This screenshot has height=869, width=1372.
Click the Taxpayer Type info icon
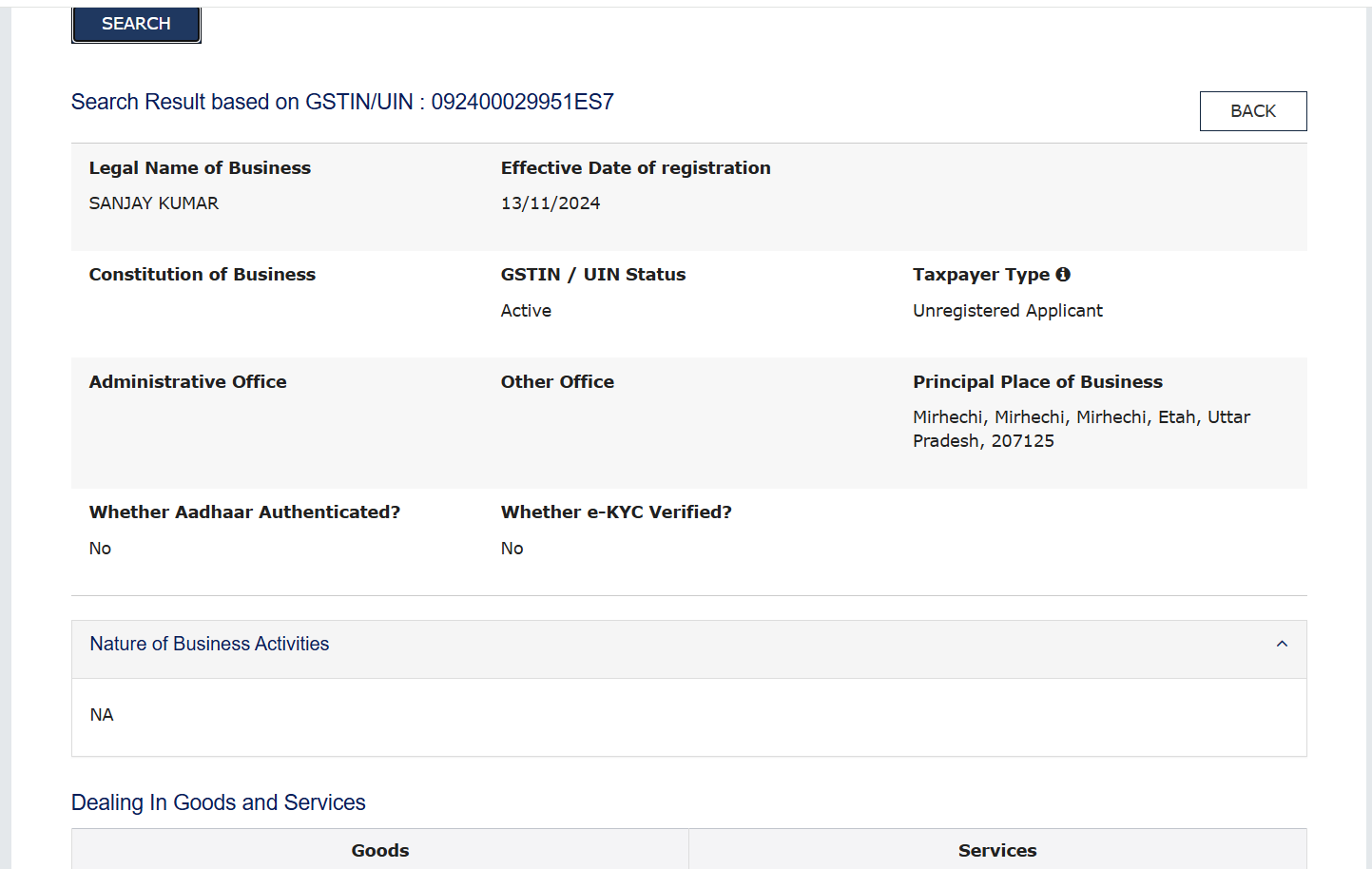1063,275
